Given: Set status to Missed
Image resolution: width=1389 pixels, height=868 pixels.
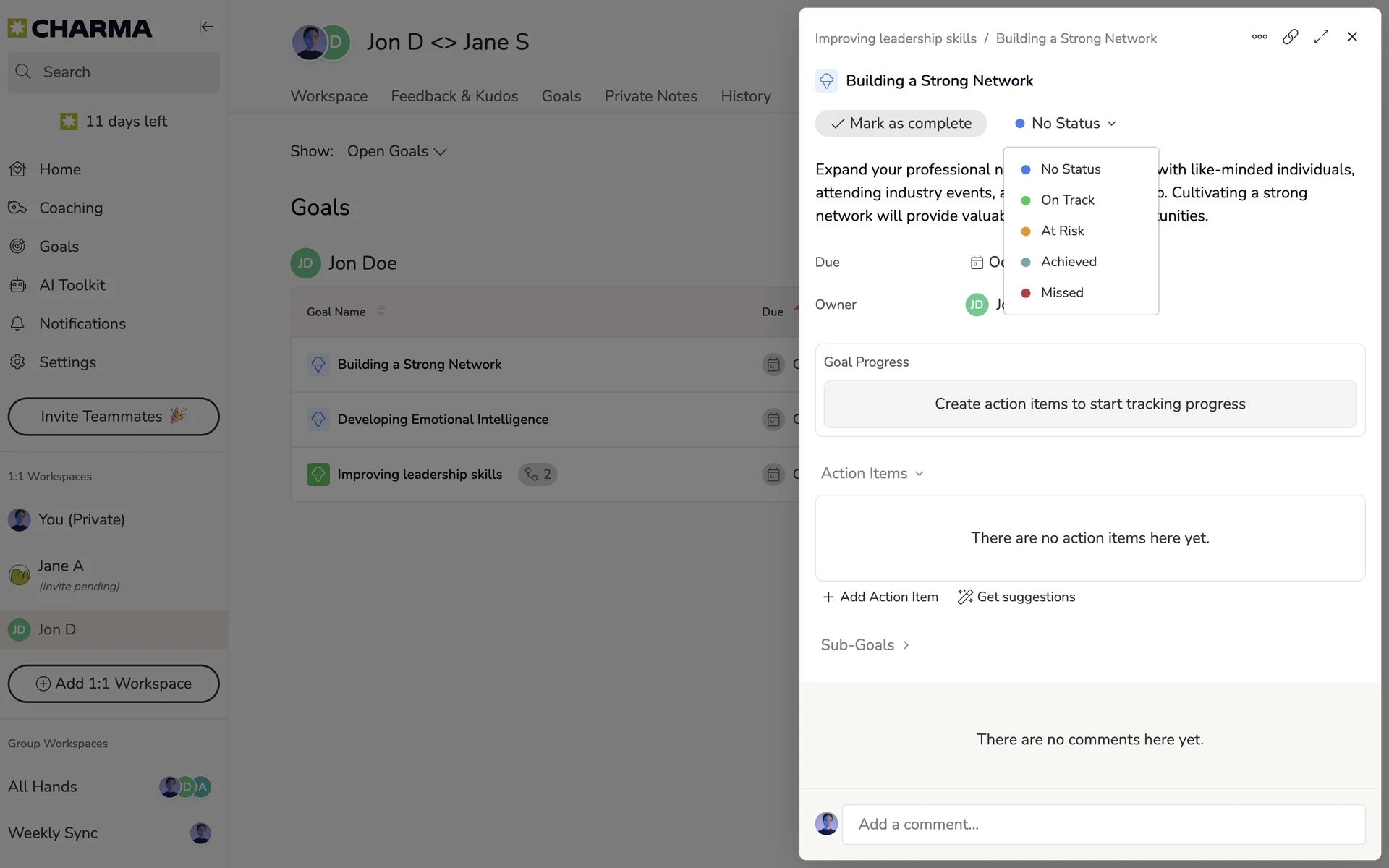Looking at the screenshot, I should coord(1061,293).
